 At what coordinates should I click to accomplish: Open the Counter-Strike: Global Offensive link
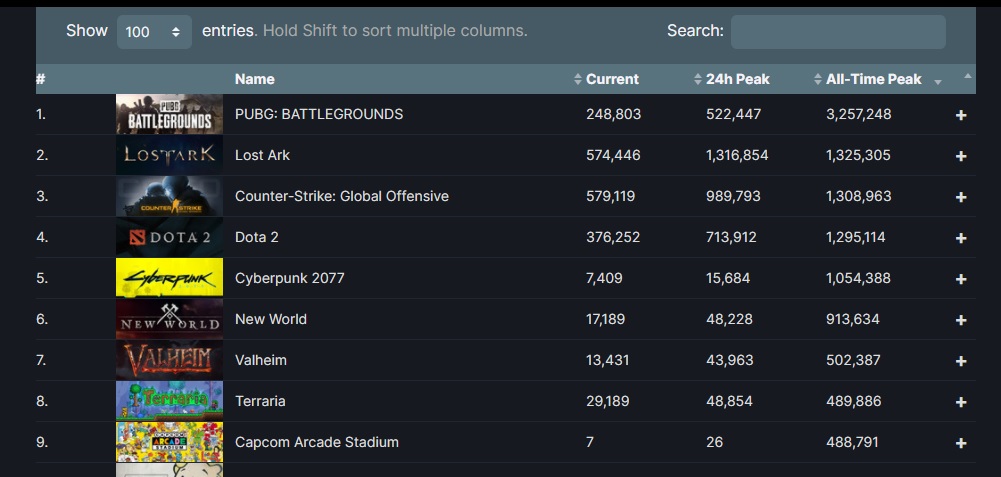pyautogui.click(x=342, y=196)
